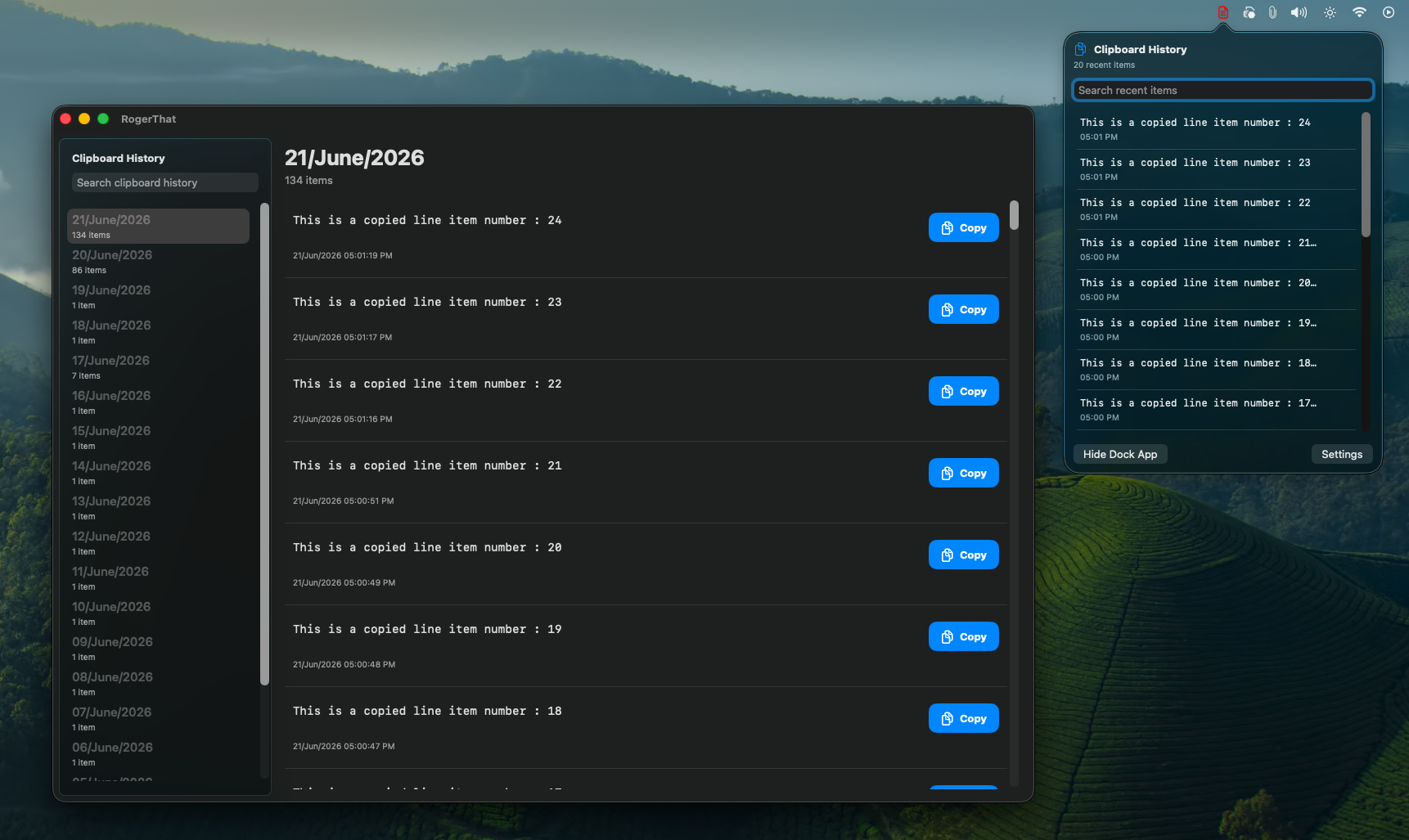1409x840 pixels.
Task: Select 20/June/2026 with 86 items
Action: tap(159, 261)
